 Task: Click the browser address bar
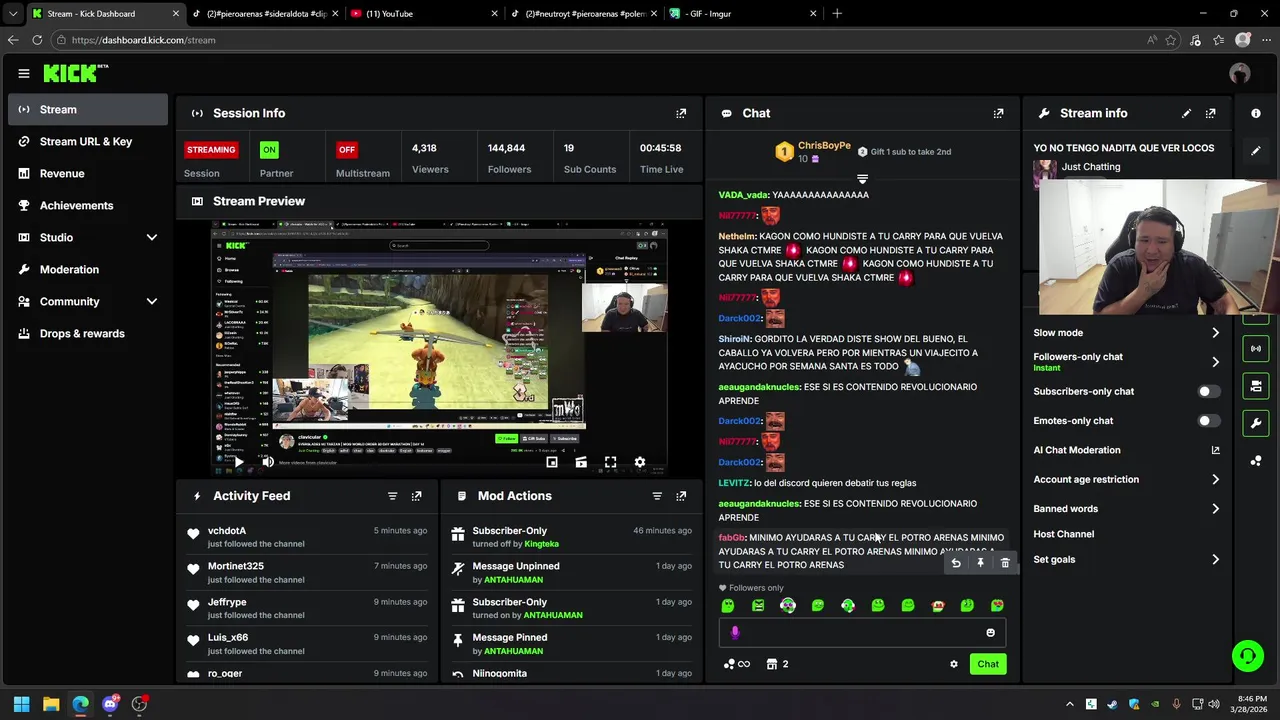(600, 40)
